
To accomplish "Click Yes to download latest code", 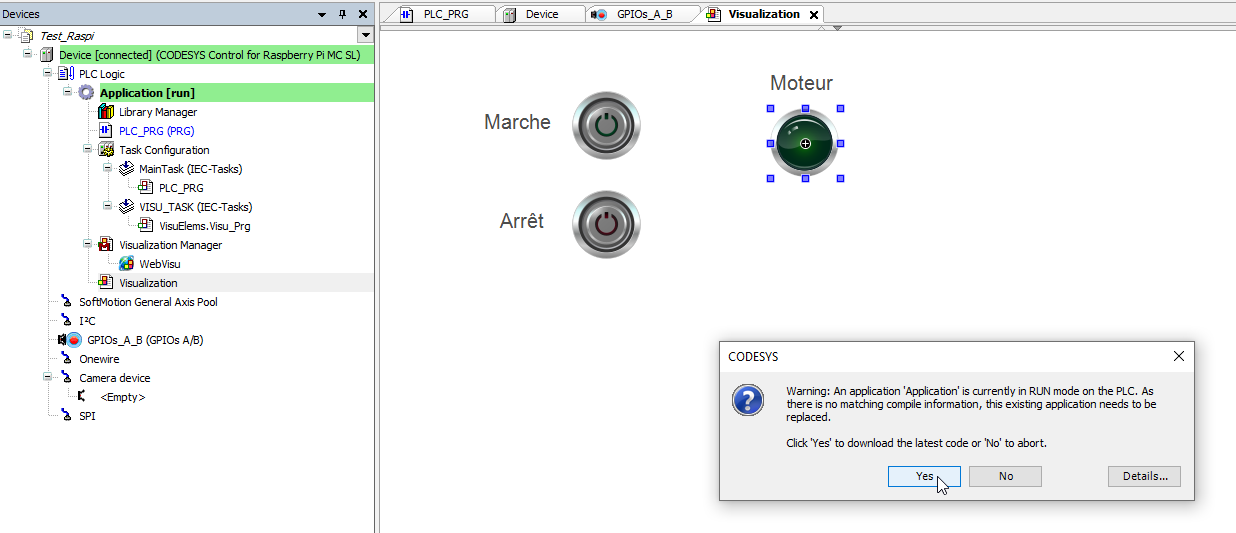I will point(924,476).
